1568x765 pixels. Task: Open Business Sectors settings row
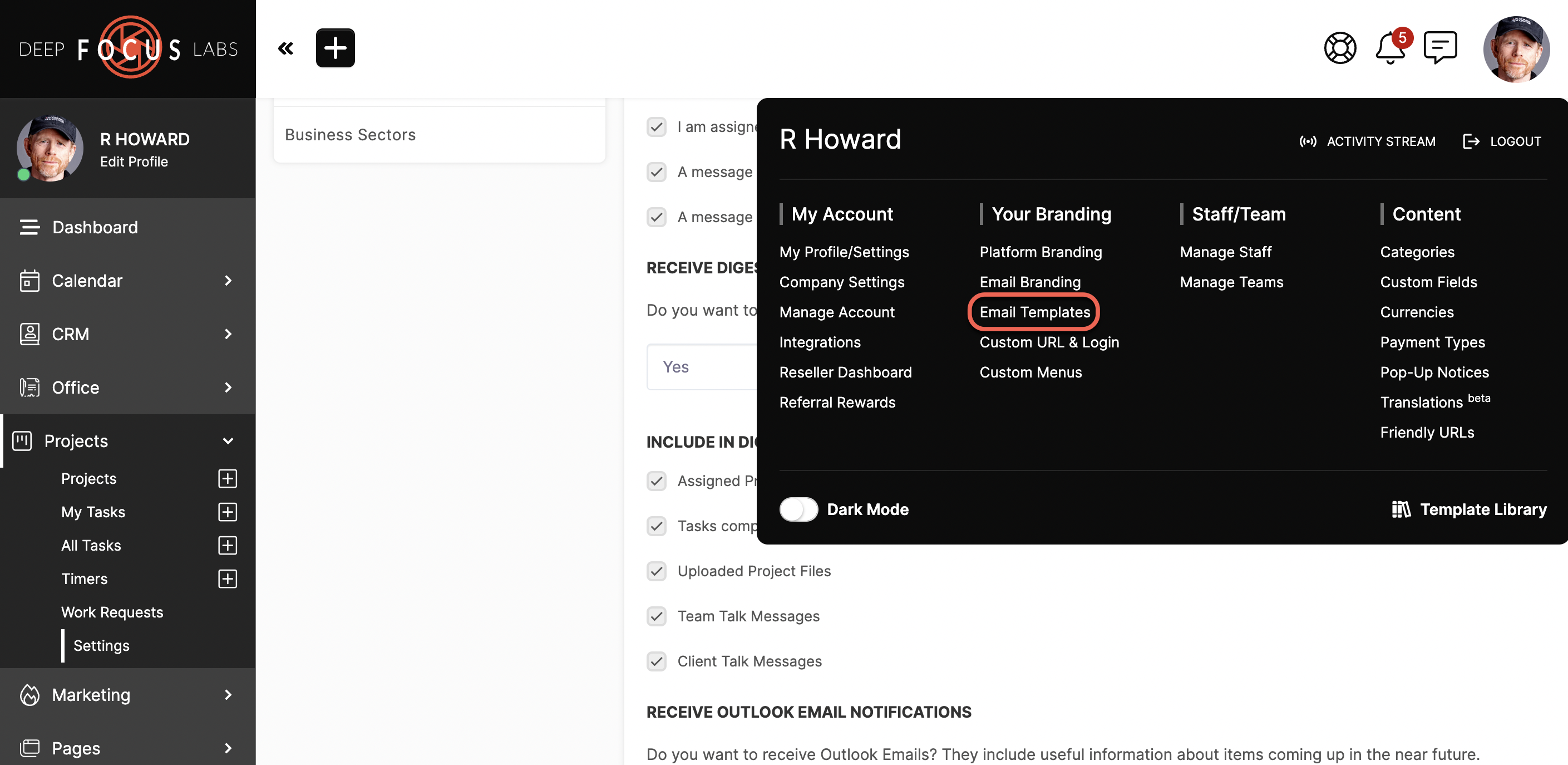(x=439, y=135)
